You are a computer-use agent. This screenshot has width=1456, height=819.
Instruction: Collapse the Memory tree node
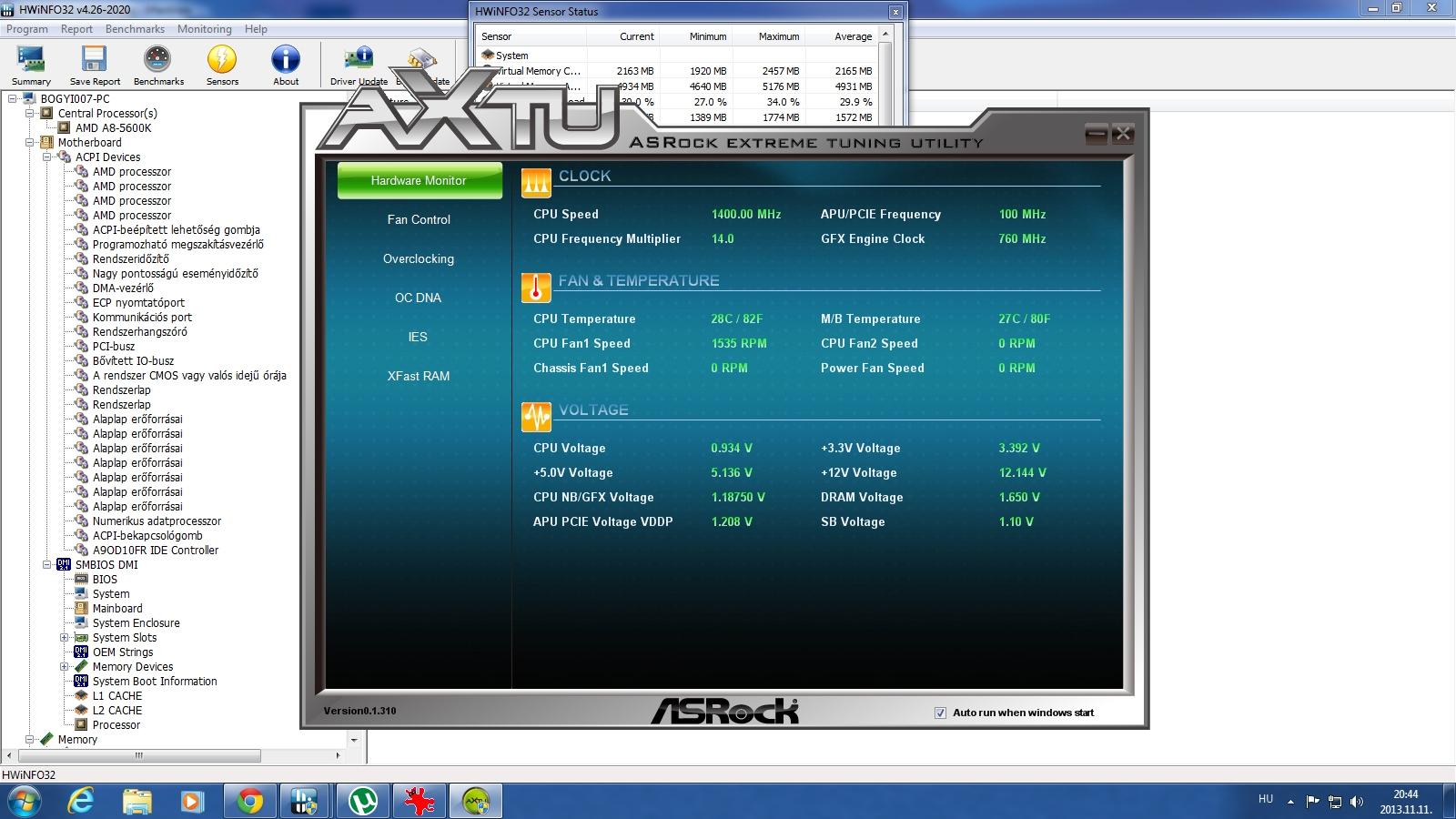(x=30, y=739)
